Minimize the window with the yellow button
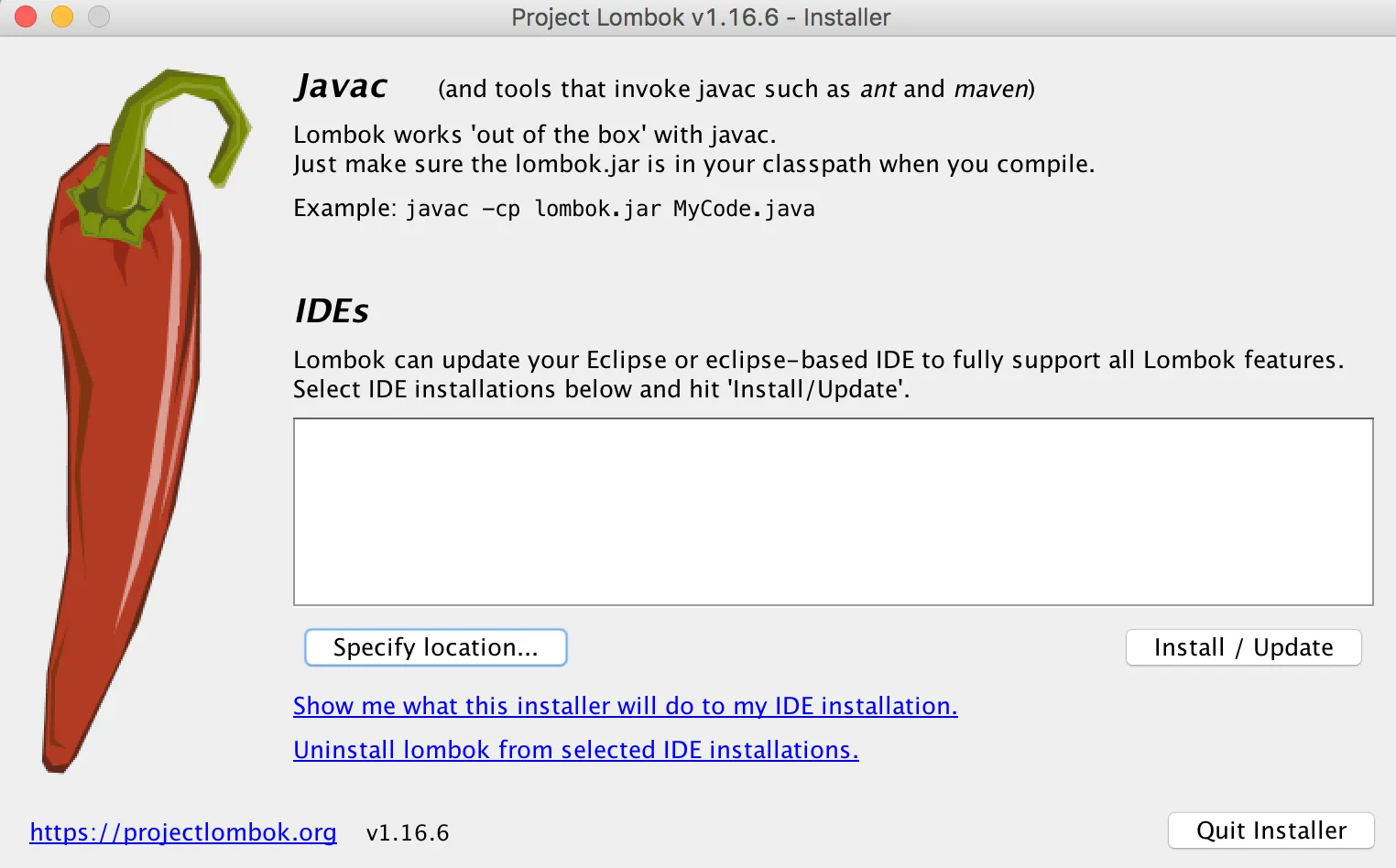The image size is (1396, 868). click(62, 16)
